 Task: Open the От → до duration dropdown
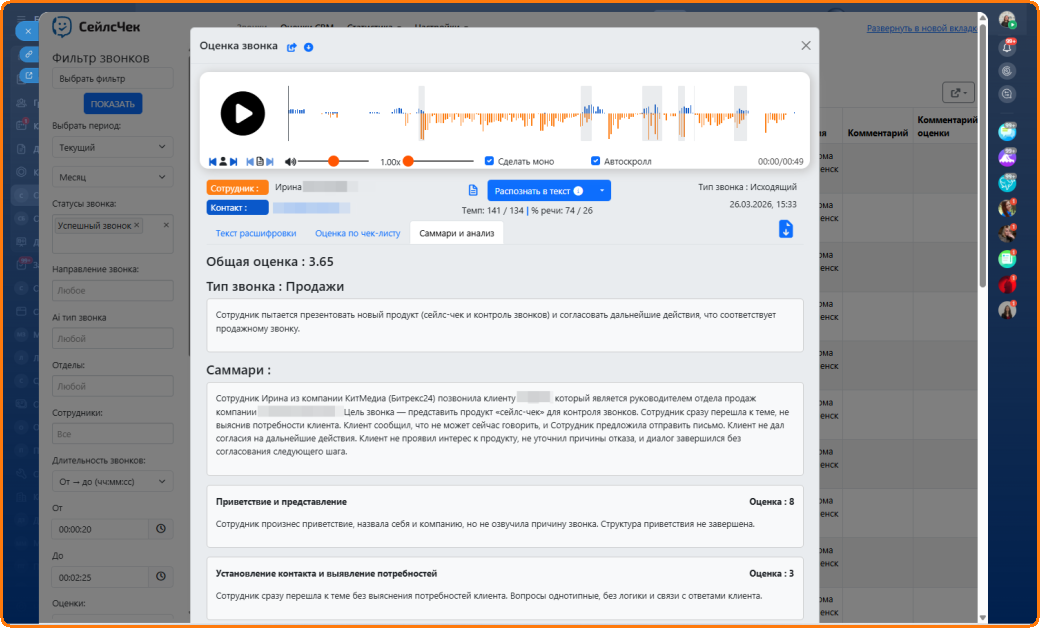(113, 481)
